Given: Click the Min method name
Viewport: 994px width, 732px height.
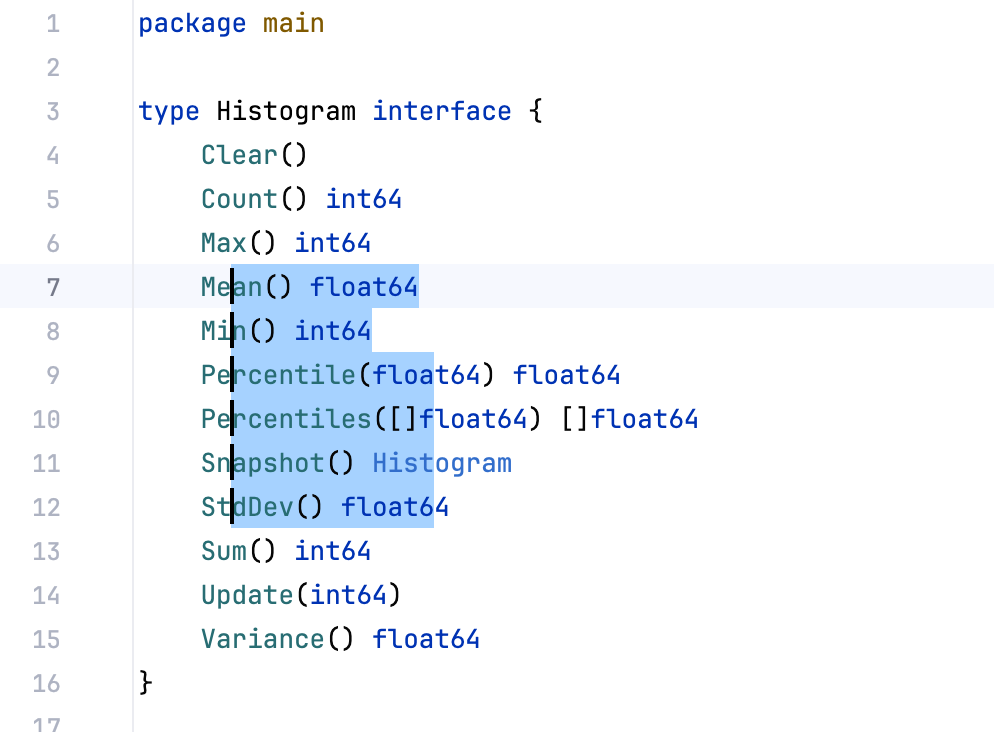Looking at the screenshot, I should click(x=224, y=331).
